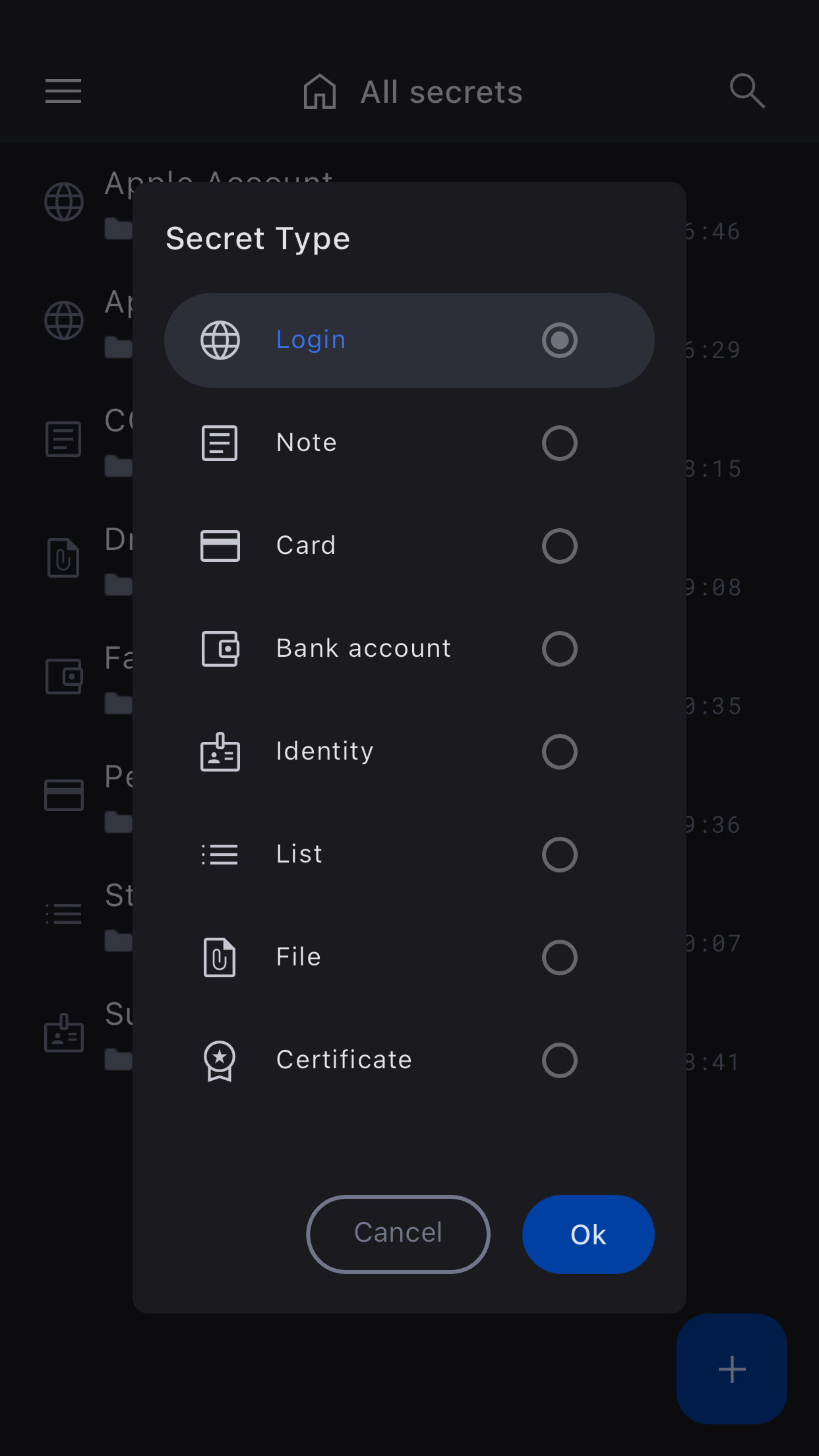Screen dimensions: 819x1456
Task: Select the Identity radio button
Action: point(559,752)
